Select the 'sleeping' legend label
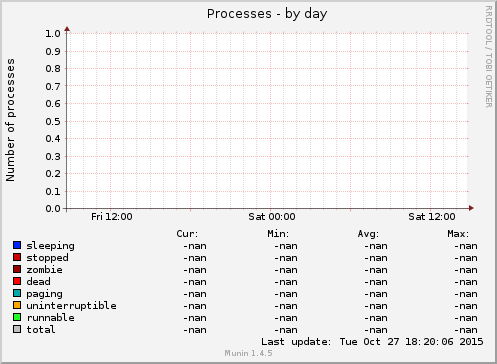 50,246
